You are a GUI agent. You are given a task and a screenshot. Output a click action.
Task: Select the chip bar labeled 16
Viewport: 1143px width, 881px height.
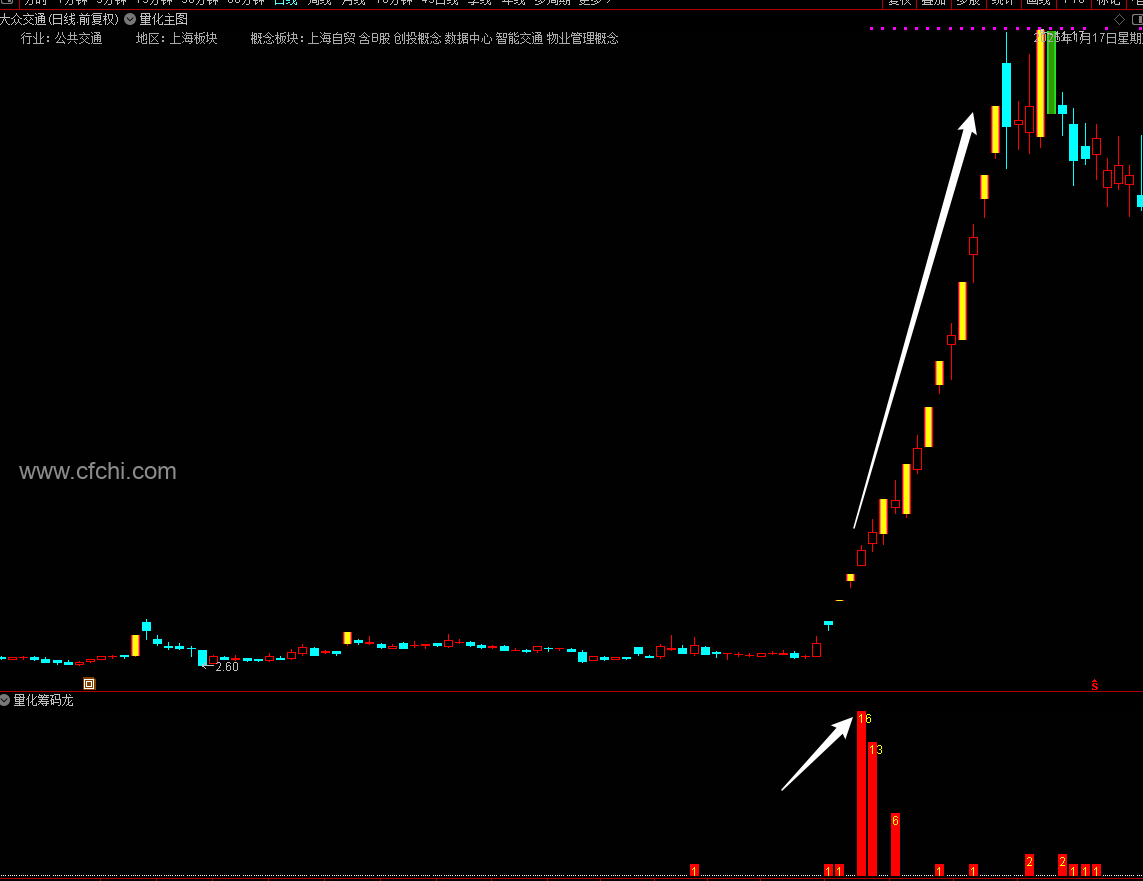point(862,793)
